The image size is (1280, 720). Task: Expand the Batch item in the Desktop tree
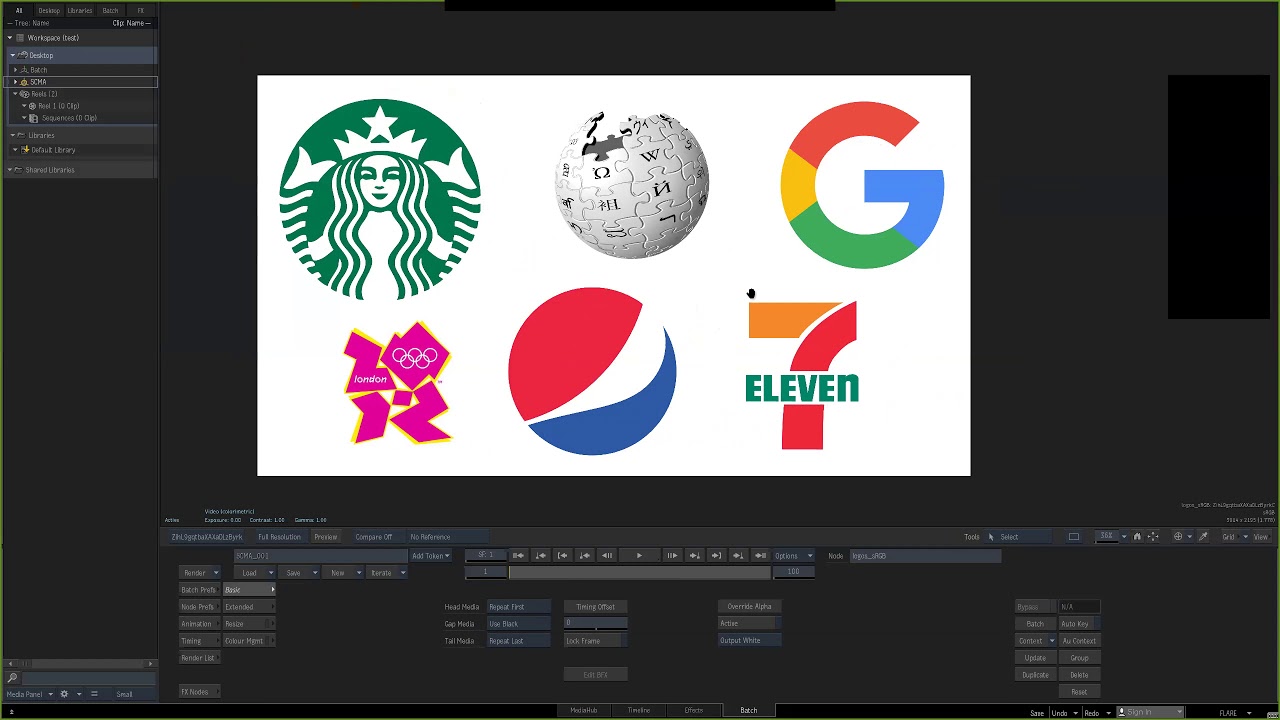(x=15, y=70)
